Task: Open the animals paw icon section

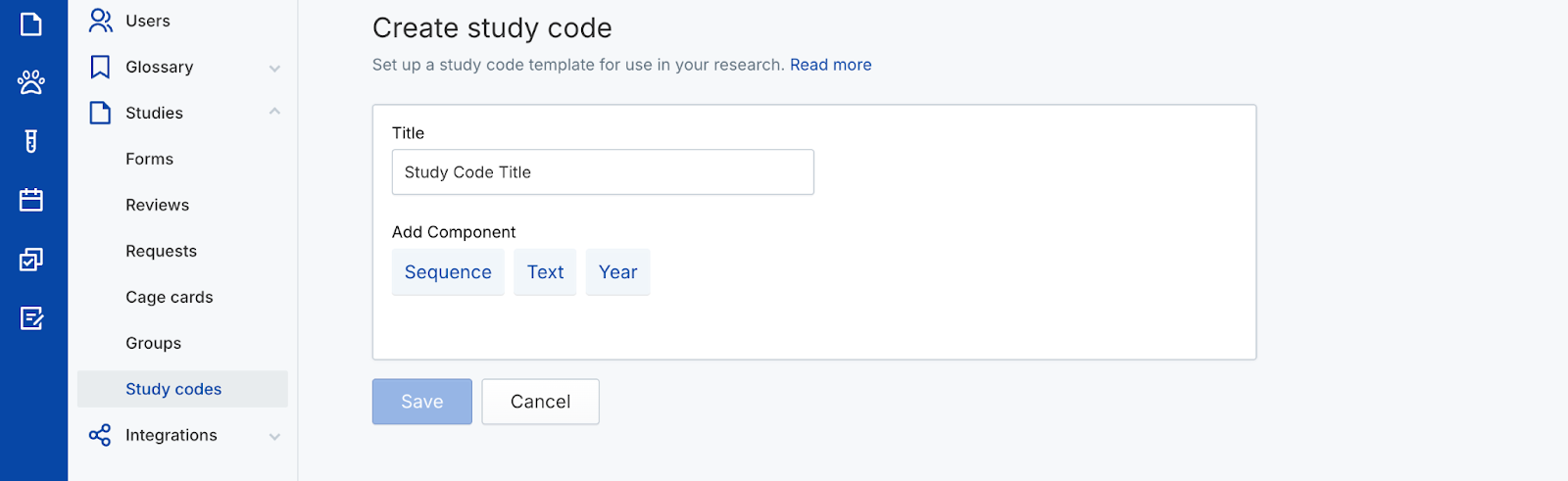Action: 31,82
